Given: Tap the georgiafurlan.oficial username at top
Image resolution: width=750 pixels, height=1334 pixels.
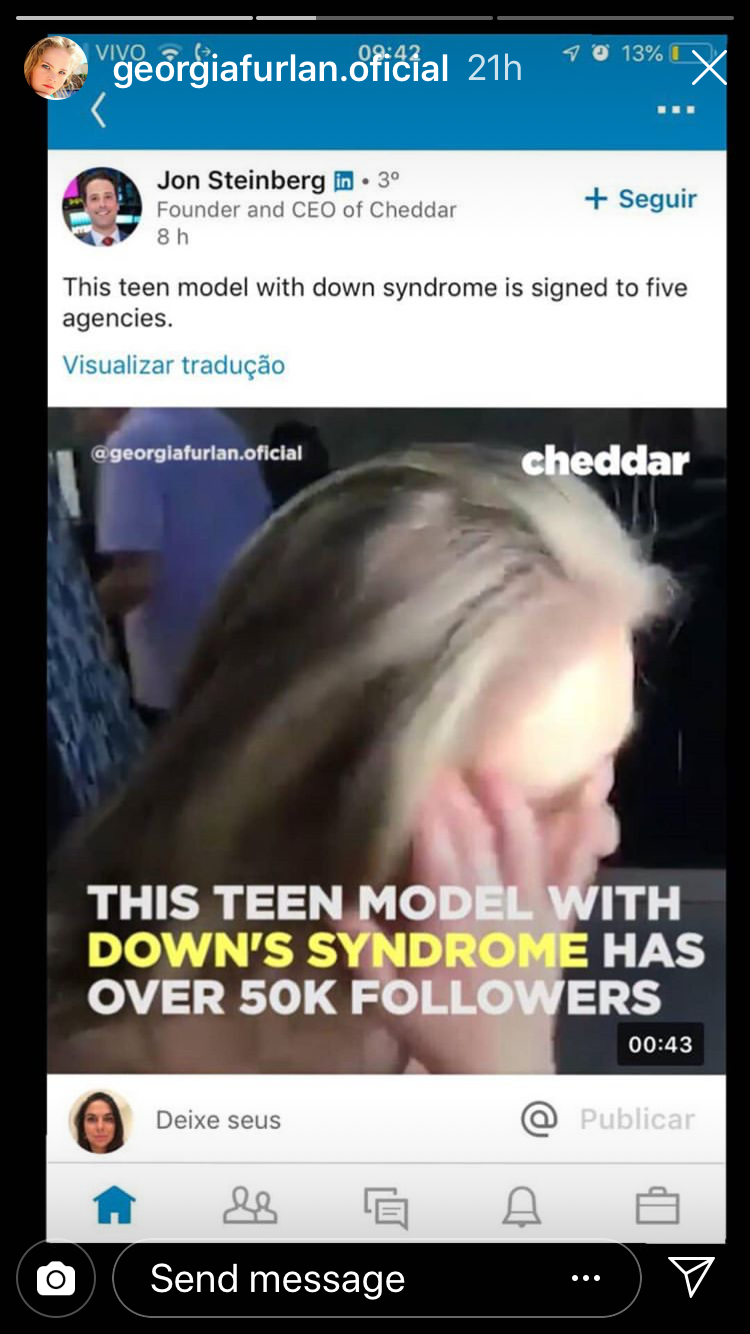Looking at the screenshot, I should click(x=281, y=69).
